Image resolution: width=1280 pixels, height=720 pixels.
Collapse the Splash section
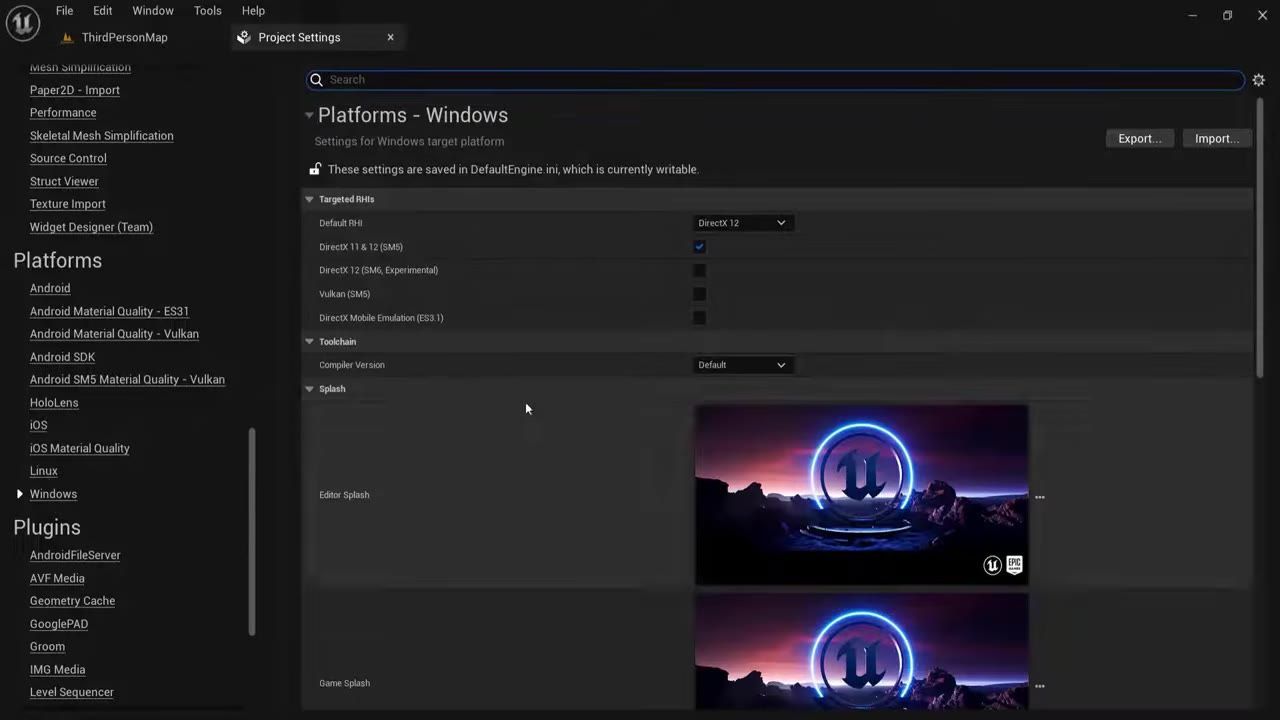click(309, 389)
